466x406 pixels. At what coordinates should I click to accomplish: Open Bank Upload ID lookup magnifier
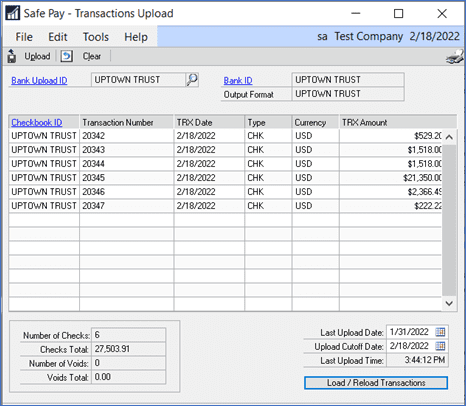coord(192,80)
